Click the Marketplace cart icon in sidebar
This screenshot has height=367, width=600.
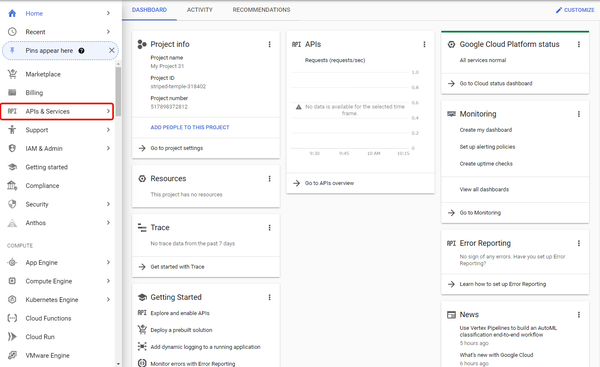point(12,74)
